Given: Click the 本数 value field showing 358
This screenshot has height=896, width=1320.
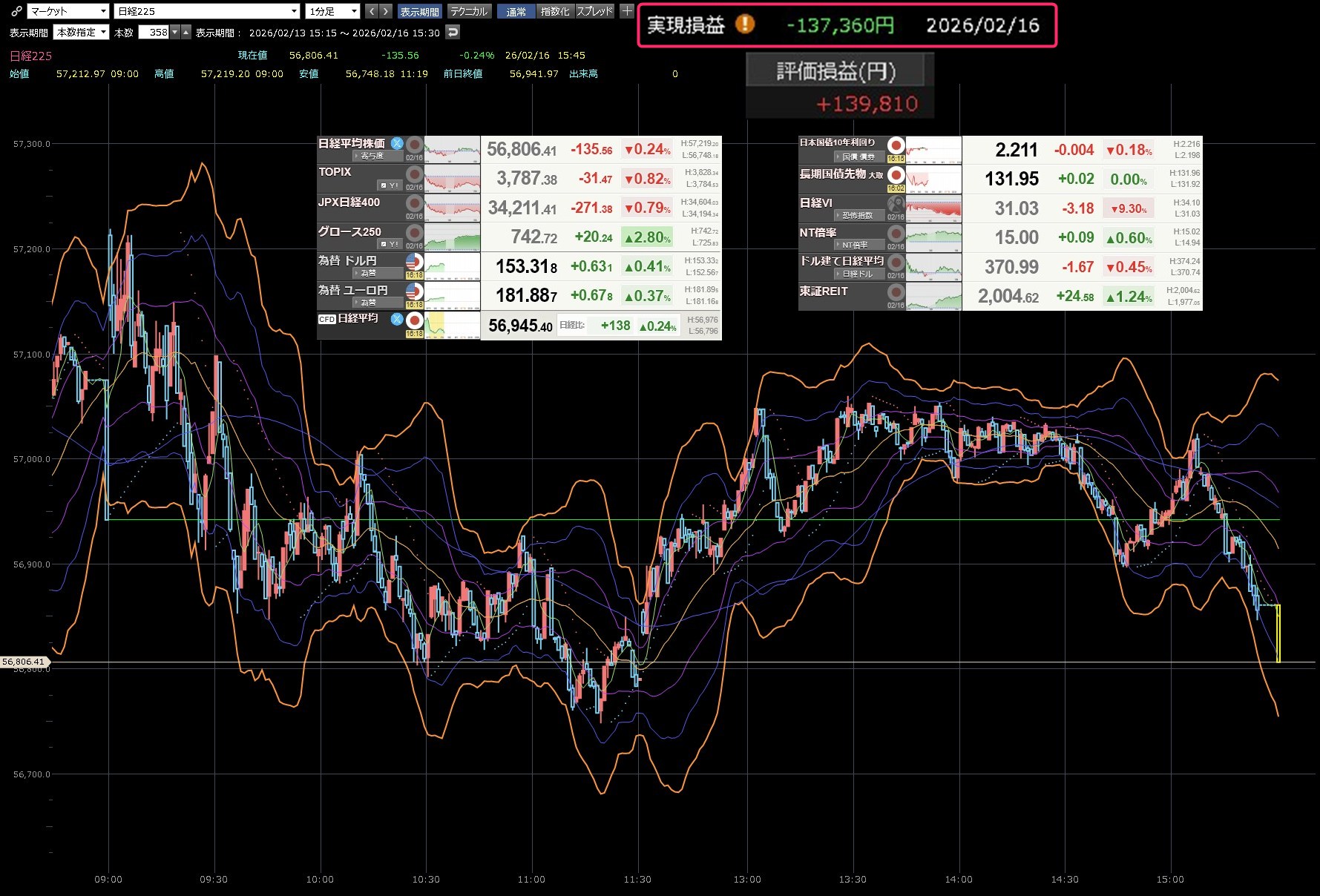Looking at the screenshot, I should coord(154,32).
